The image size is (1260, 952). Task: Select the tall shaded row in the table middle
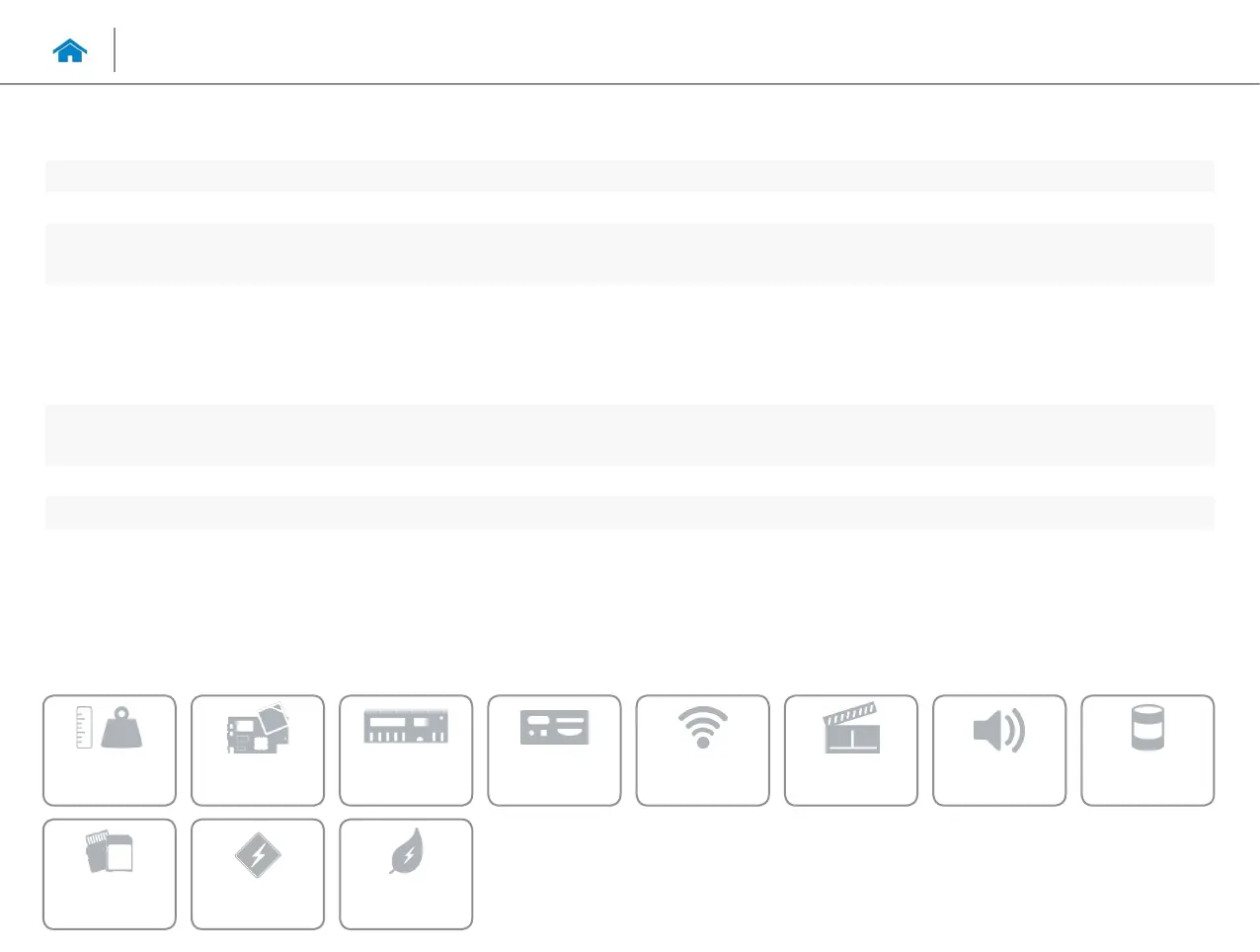coord(630,435)
